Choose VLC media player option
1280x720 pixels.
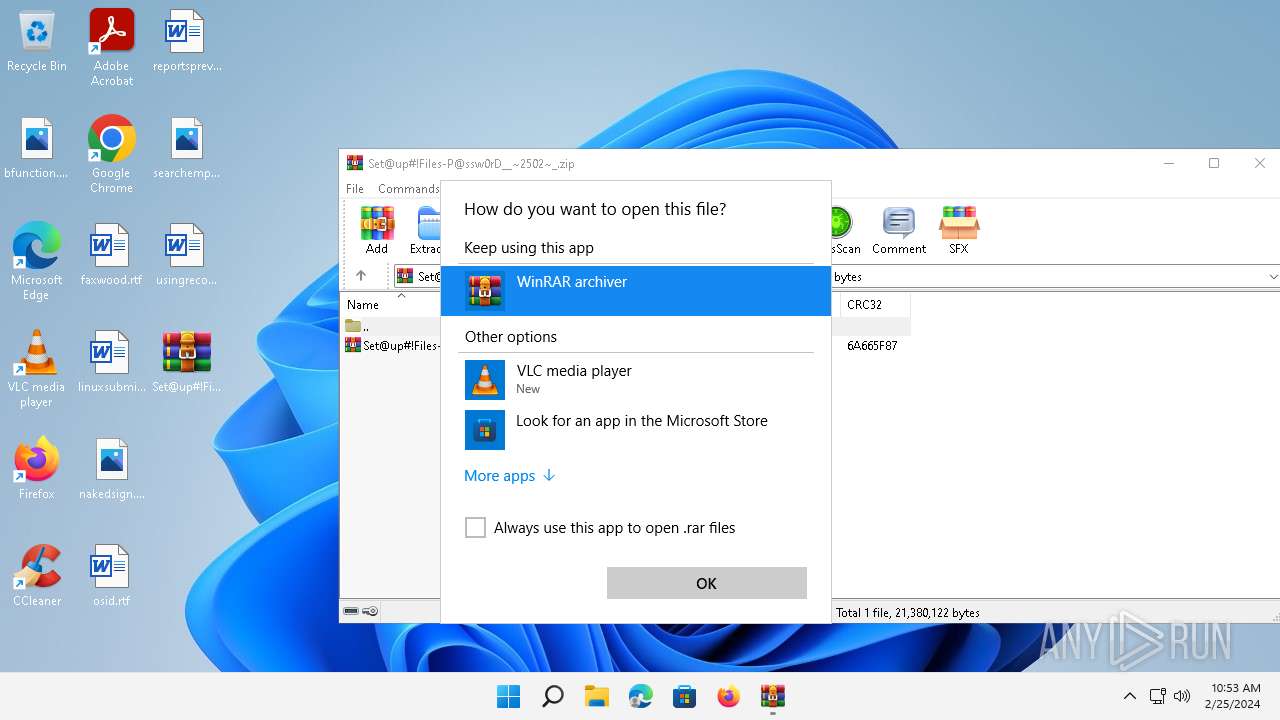[x=636, y=380]
